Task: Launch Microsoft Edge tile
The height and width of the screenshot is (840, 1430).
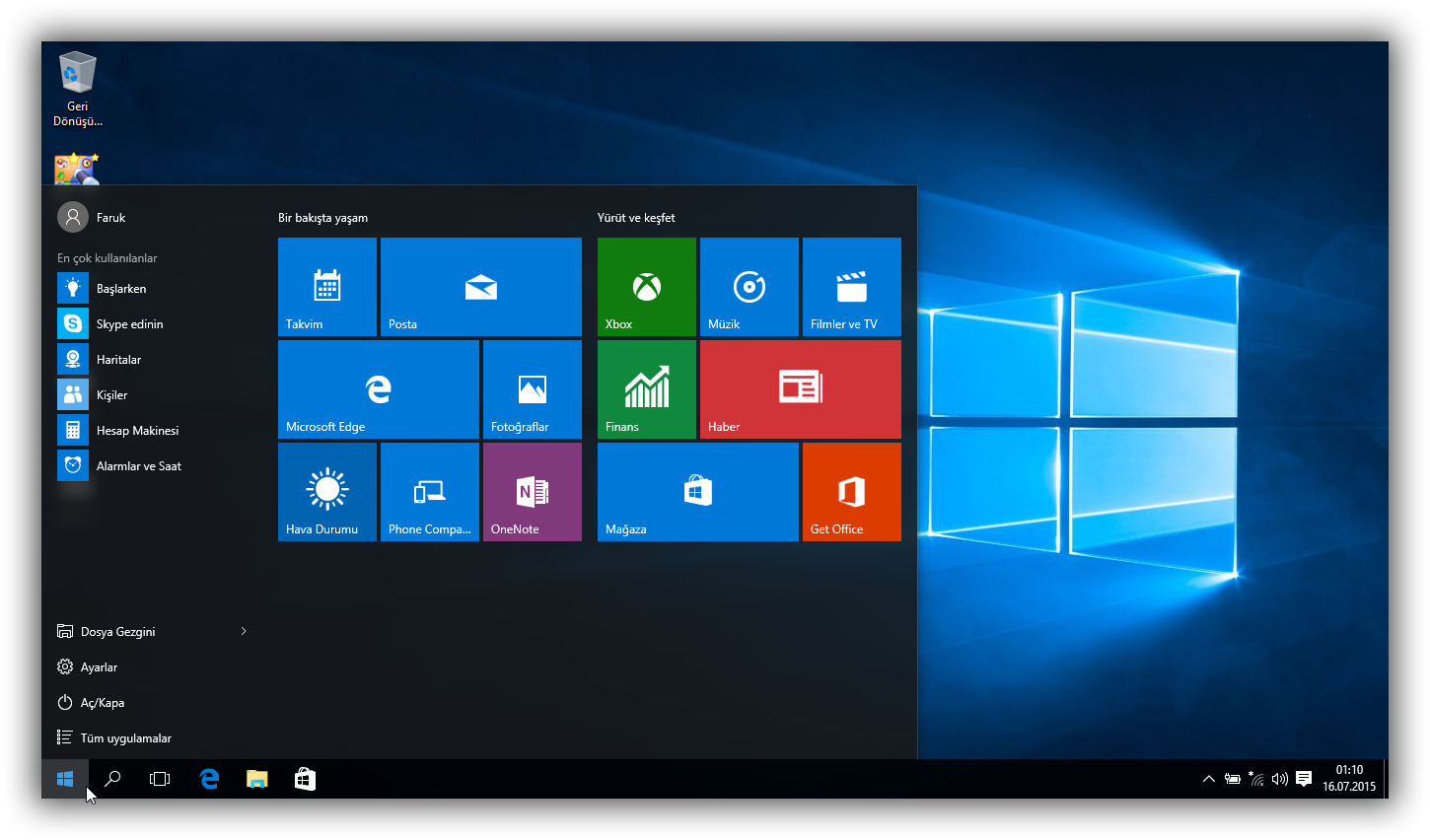Action: click(378, 389)
